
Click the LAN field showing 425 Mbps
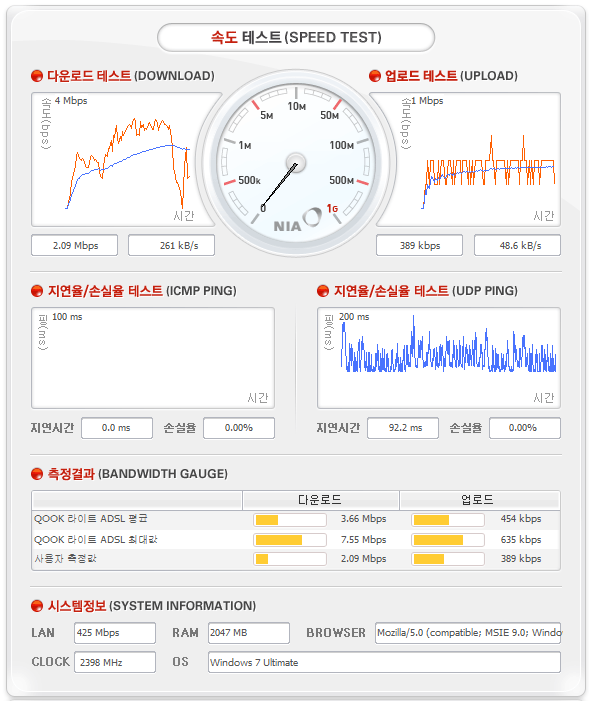click(x=115, y=633)
